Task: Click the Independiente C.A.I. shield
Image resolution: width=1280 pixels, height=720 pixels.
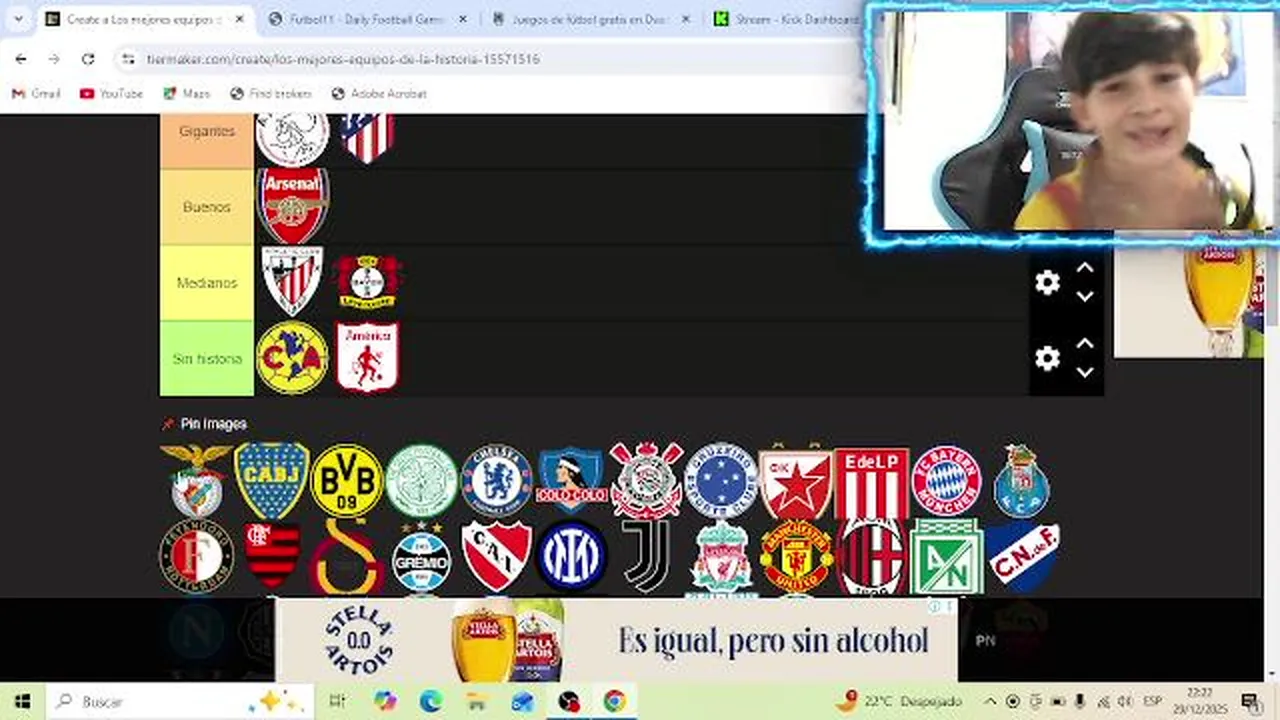Action: [x=496, y=556]
